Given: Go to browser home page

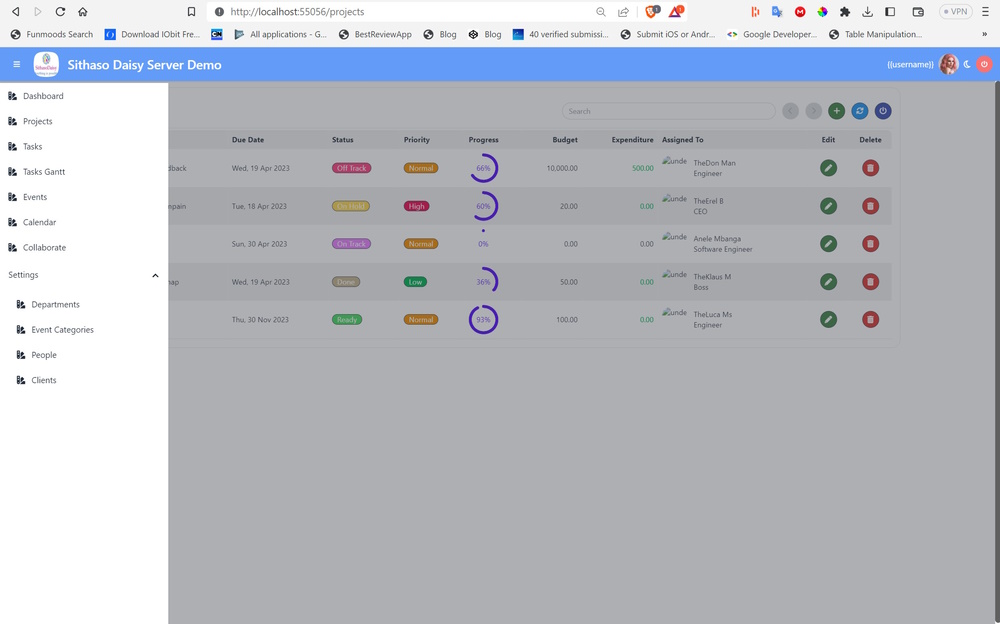Looking at the screenshot, I should [x=82, y=11].
